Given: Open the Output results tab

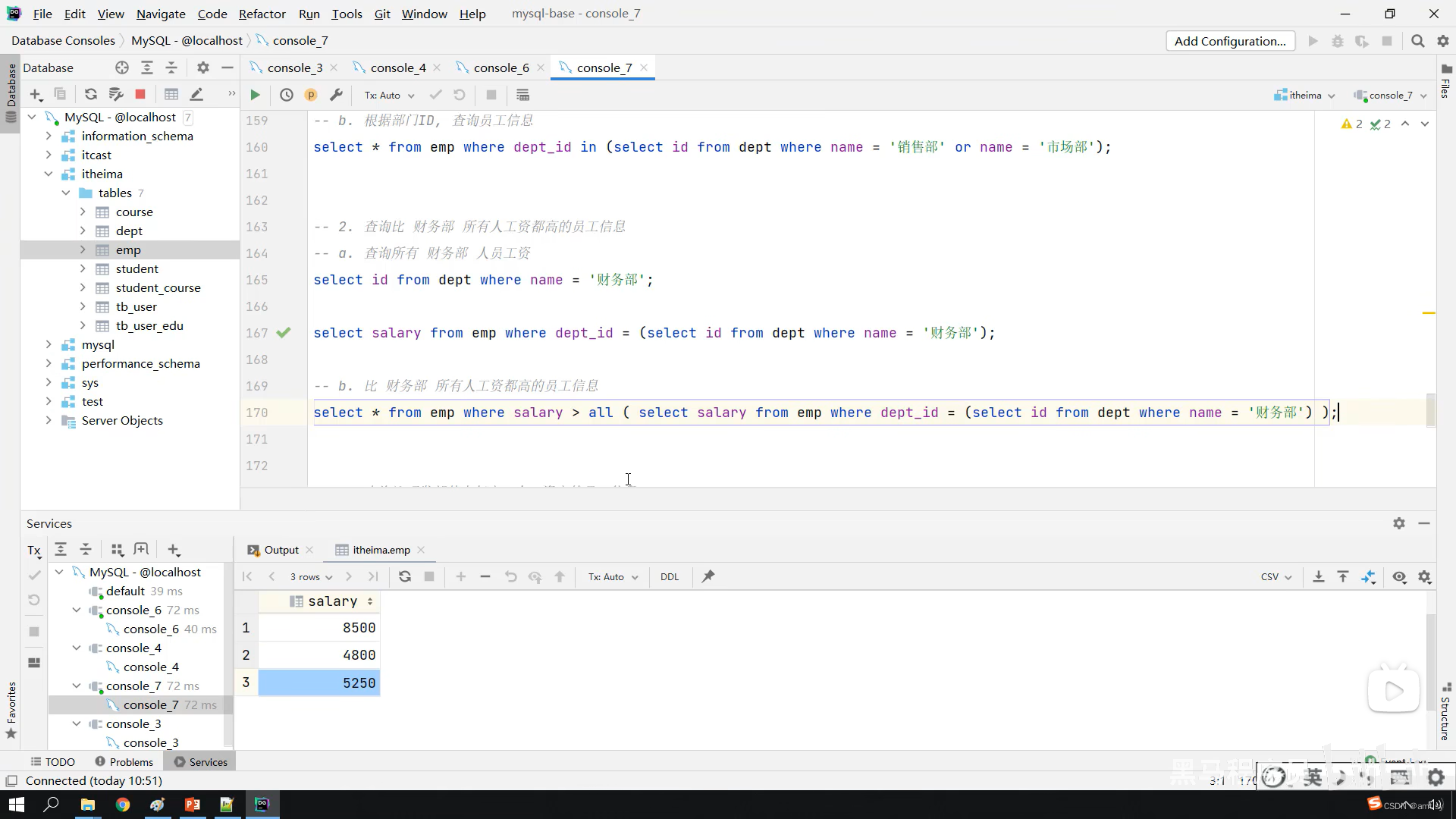Looking at the screenshot, I should (x=281, y=550).
